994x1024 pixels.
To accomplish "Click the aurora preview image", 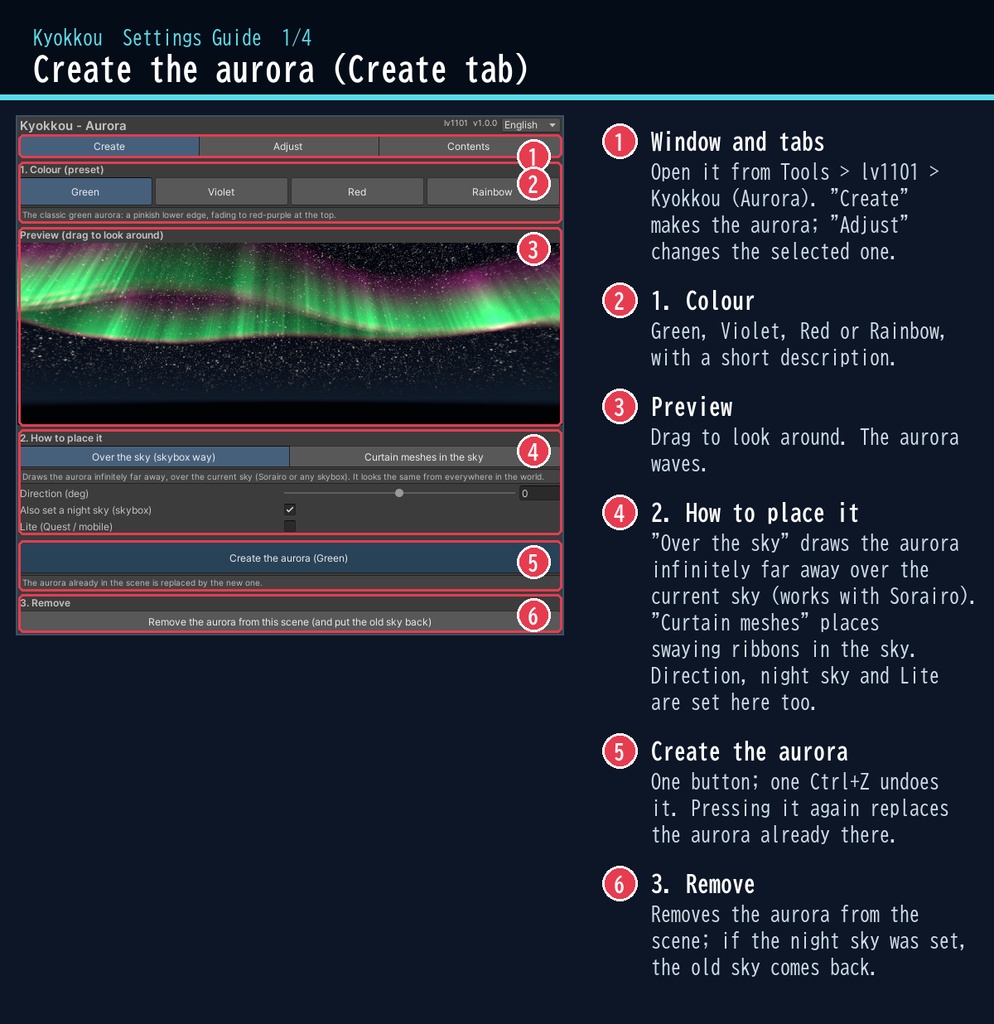I will [x=290, y=333].
